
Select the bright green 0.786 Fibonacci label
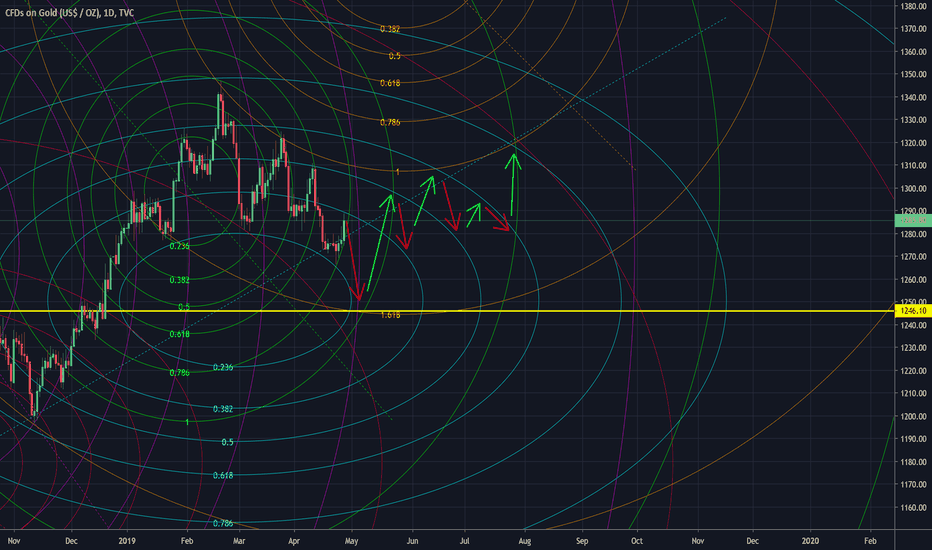180,373
